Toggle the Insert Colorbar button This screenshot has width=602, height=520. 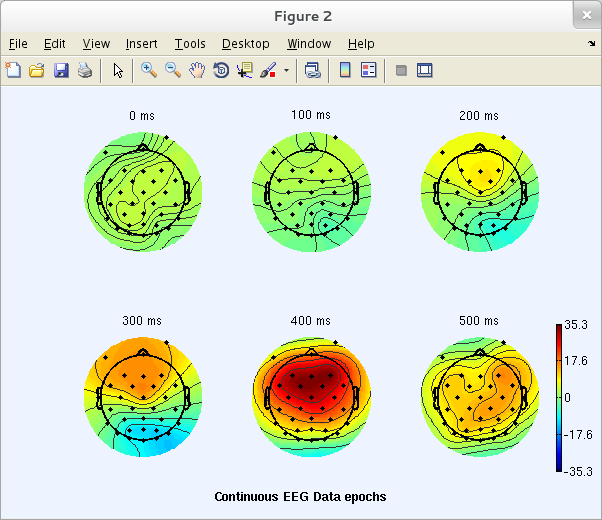pos(345,70)
